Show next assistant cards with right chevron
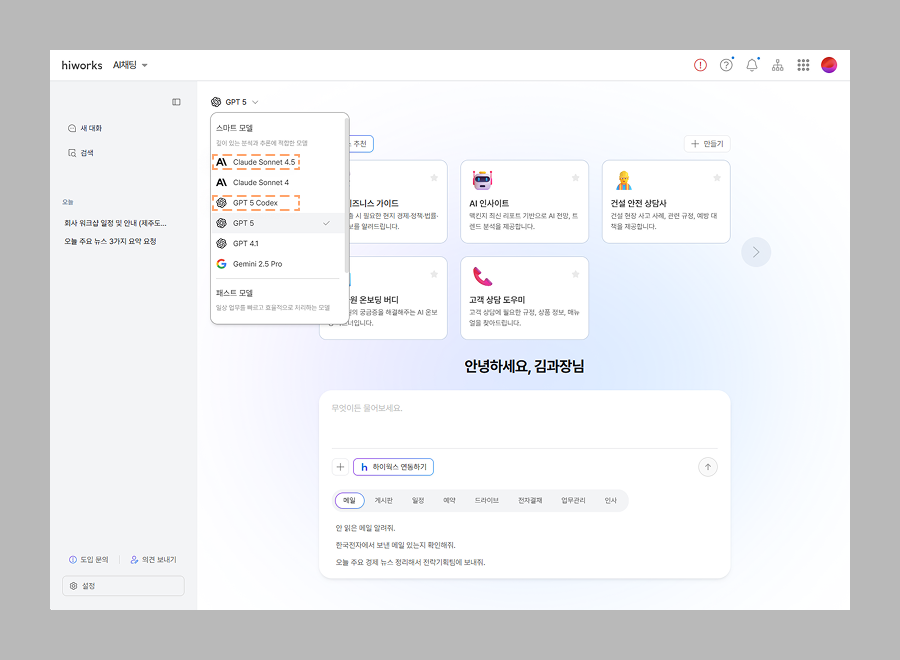 [x=755, y=252]
